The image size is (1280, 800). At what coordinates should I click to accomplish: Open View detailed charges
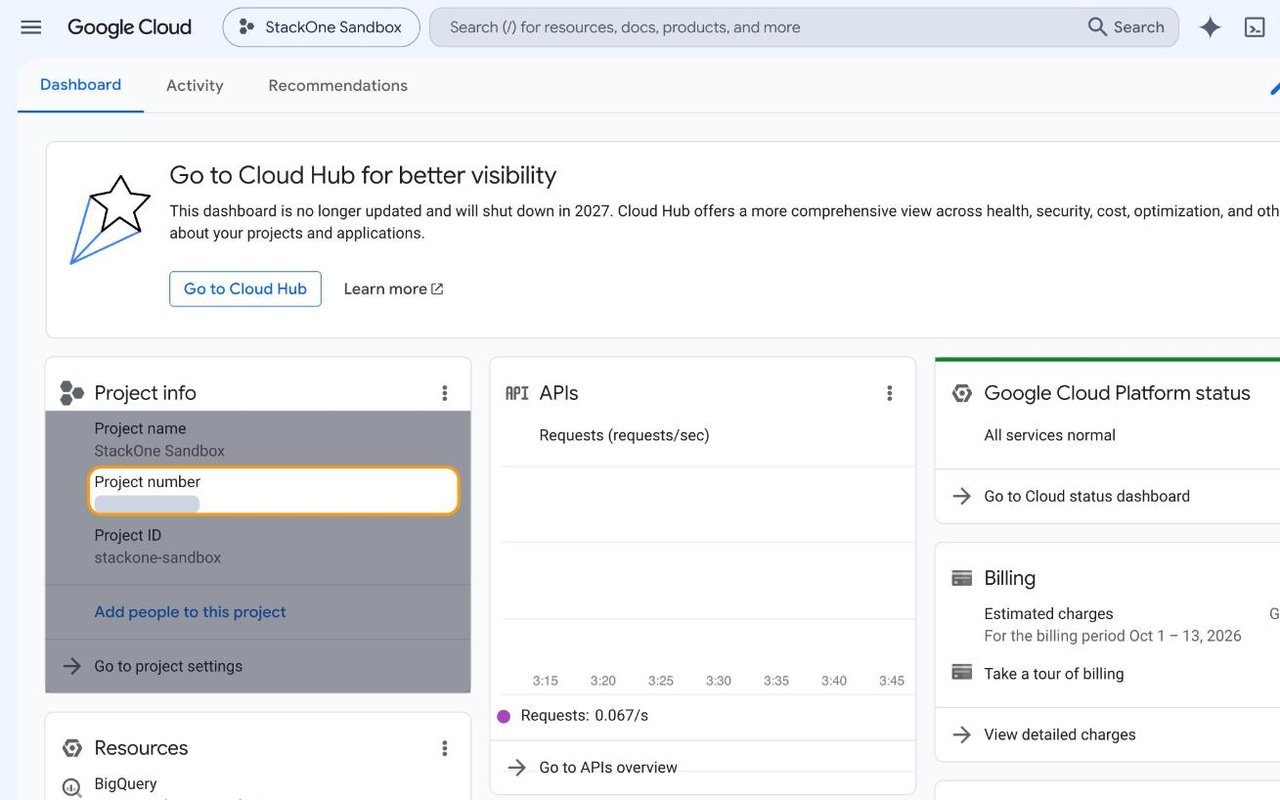click(x=1060, y=735)
